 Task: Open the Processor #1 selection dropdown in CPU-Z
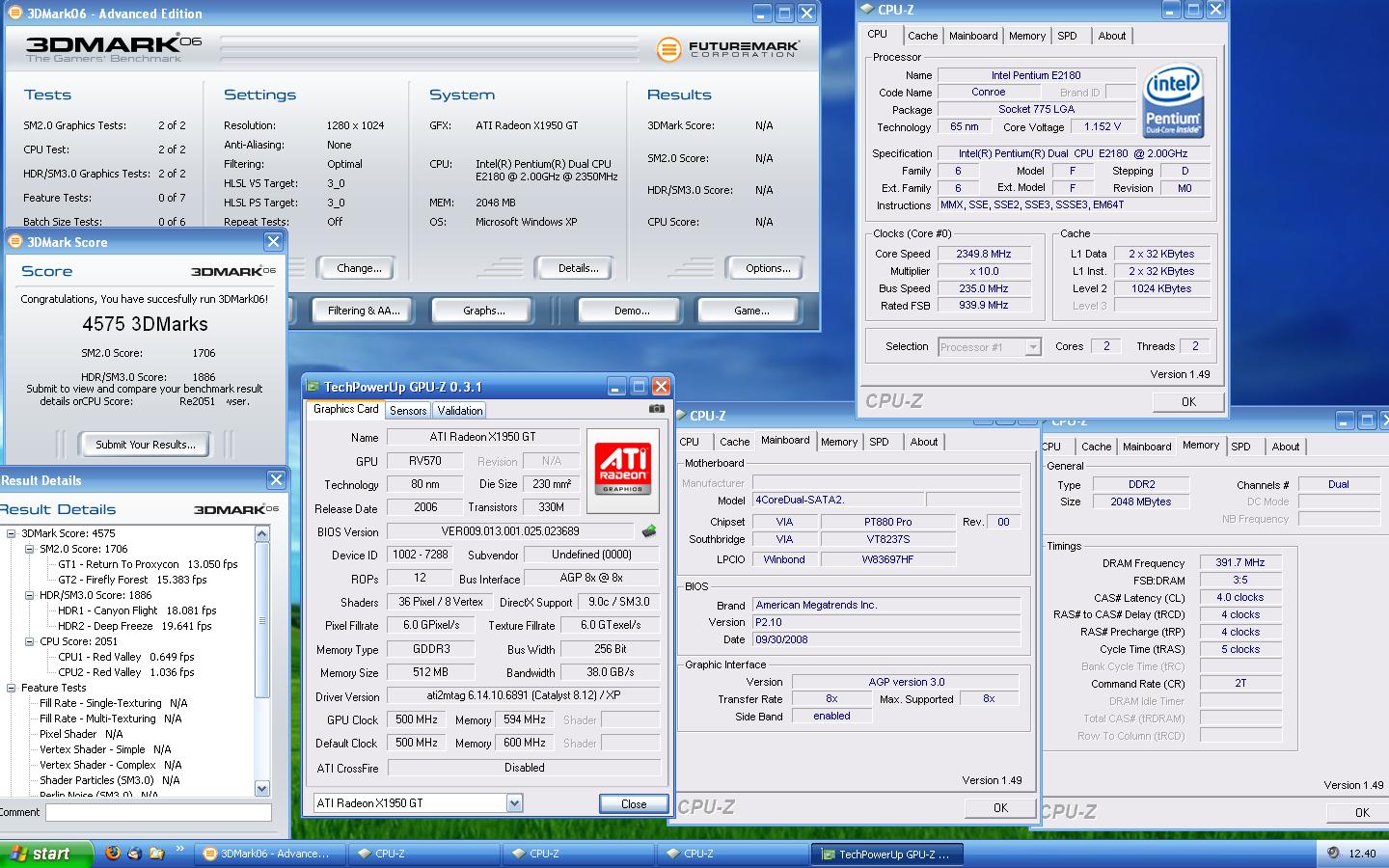tap(1033, 347)
